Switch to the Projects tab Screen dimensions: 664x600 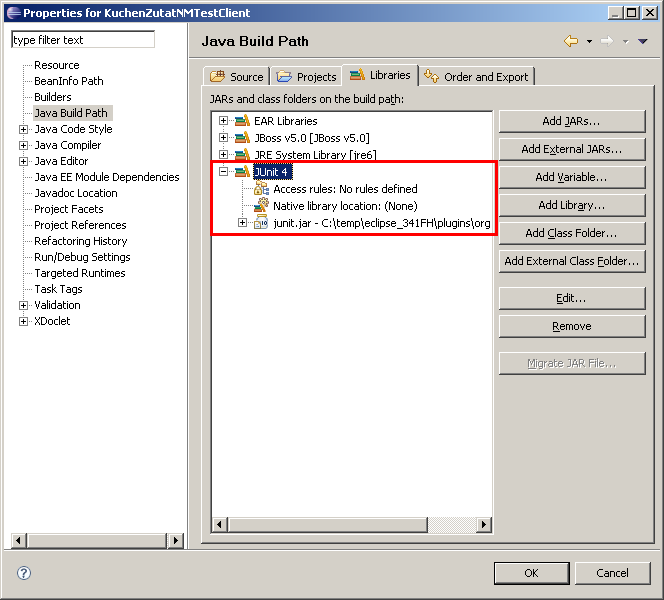point(306,77)
